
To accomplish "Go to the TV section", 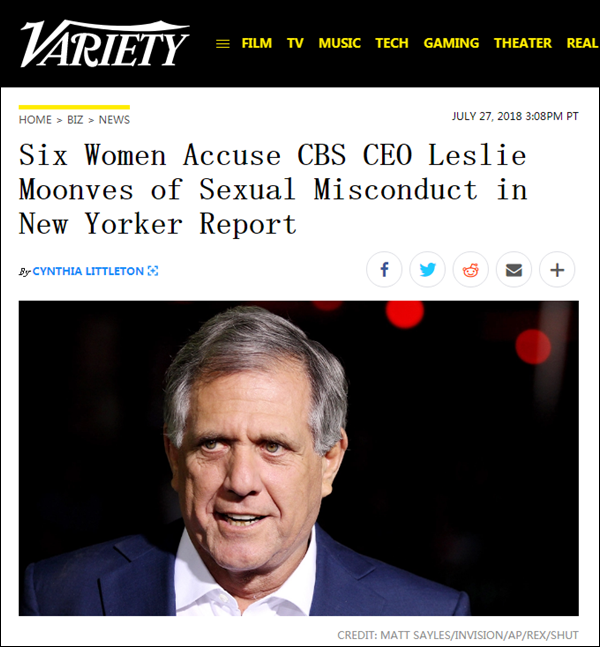I will 295,43.
